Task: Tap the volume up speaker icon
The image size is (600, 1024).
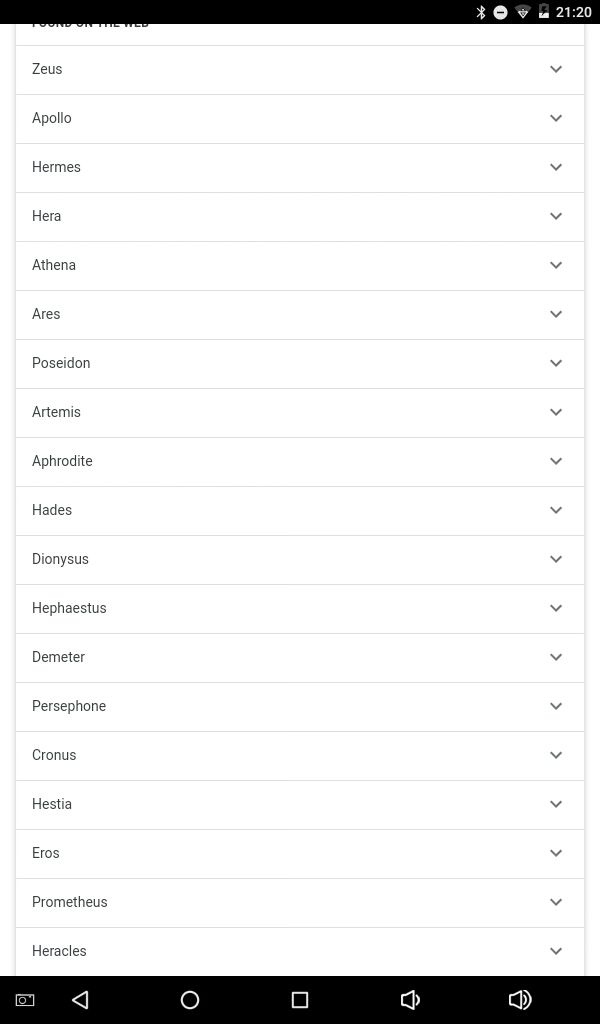Action: coord(520,999)
